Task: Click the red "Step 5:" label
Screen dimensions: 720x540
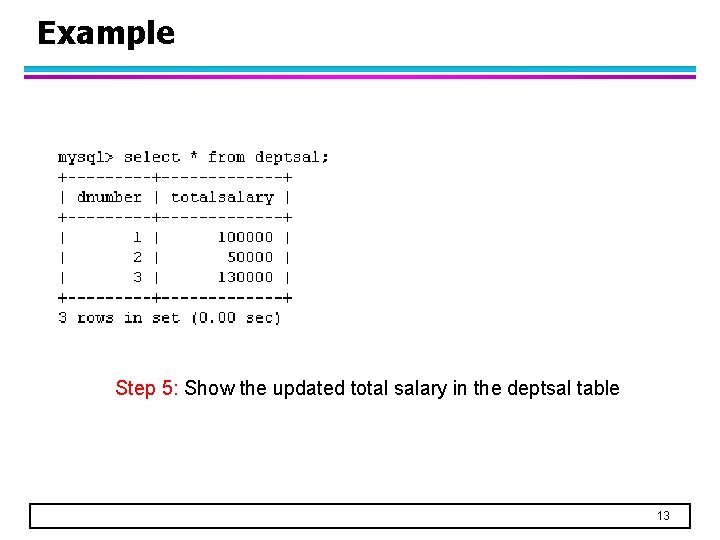Action: pyautogui.click(x=146, y=388)
